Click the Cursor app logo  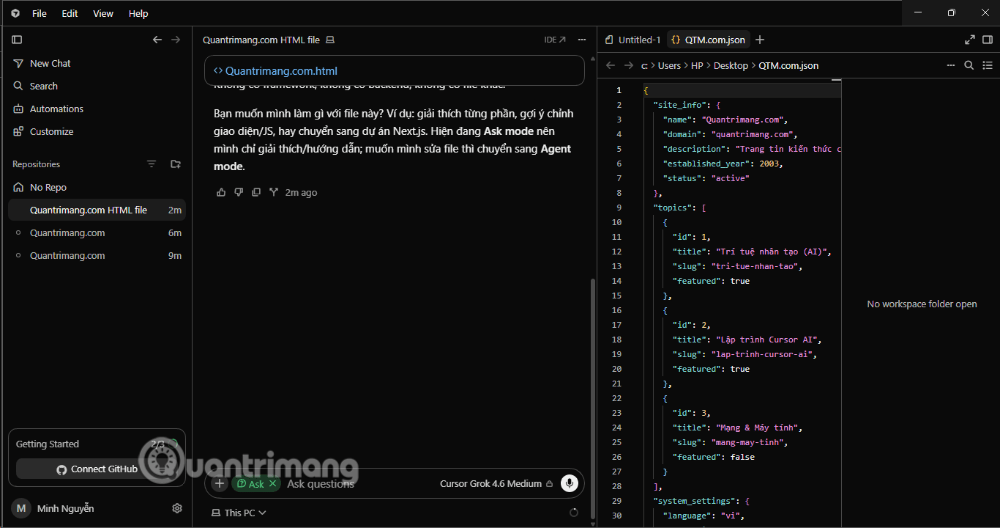tap(15, 13)
